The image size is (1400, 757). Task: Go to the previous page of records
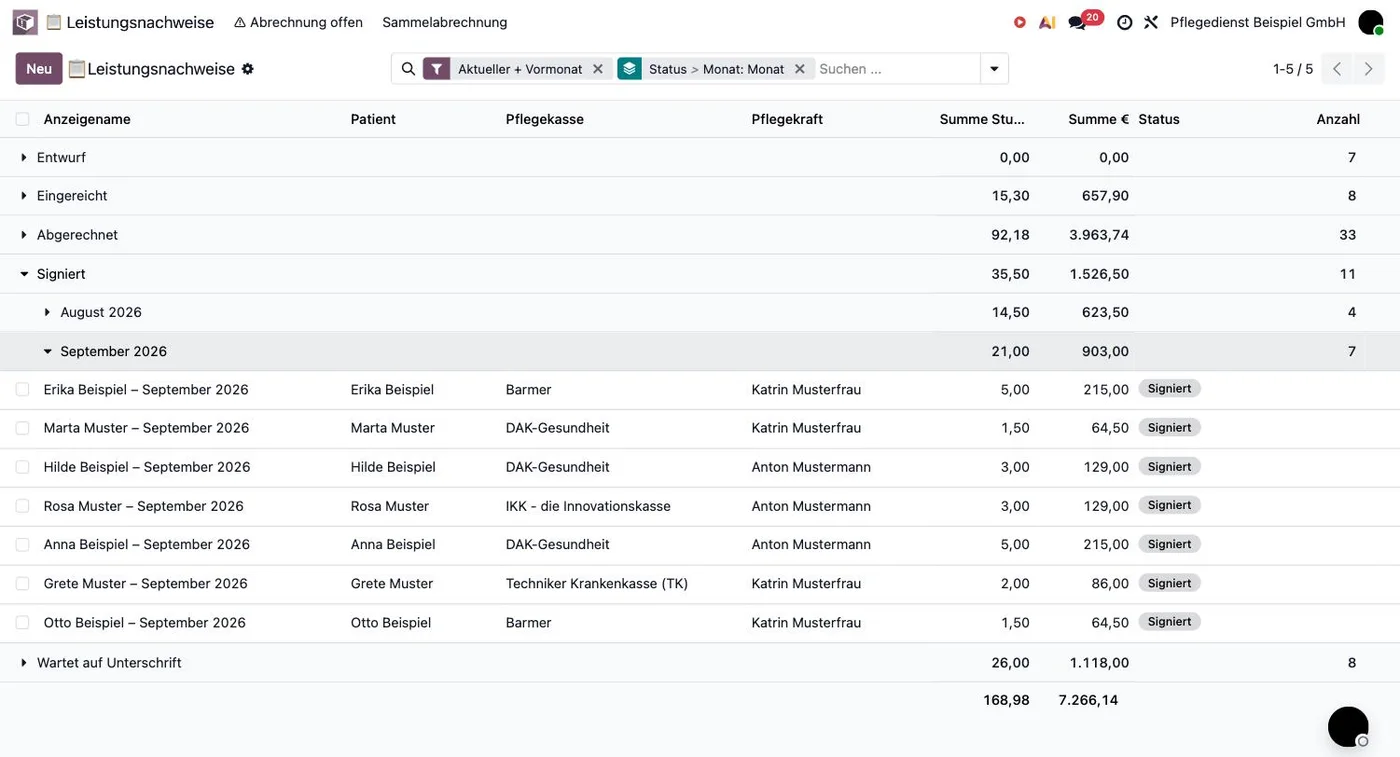pyautogui.click(x=1337, y=69)
